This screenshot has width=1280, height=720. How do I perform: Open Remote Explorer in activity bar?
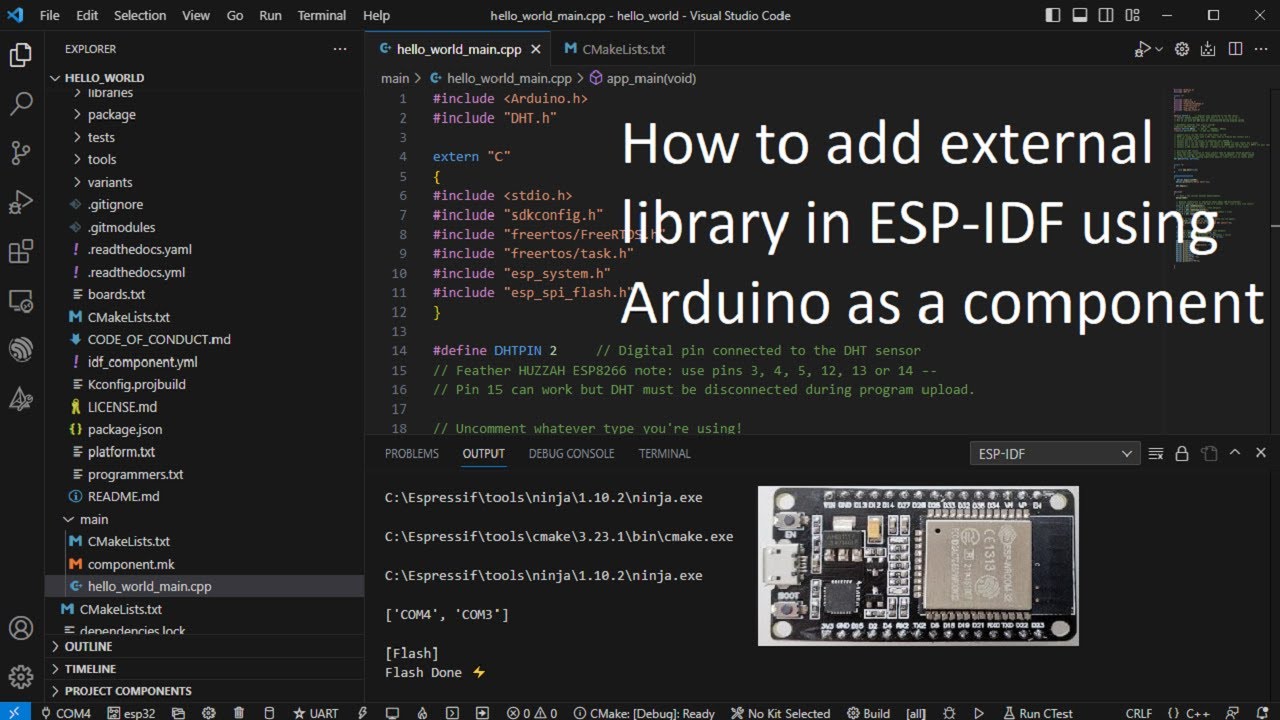point(21,300)
